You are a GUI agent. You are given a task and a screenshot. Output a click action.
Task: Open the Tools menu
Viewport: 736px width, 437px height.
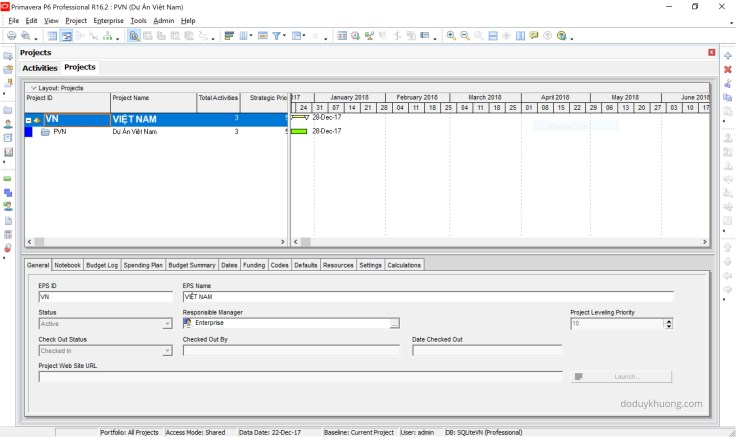click(x=138, y=21)
